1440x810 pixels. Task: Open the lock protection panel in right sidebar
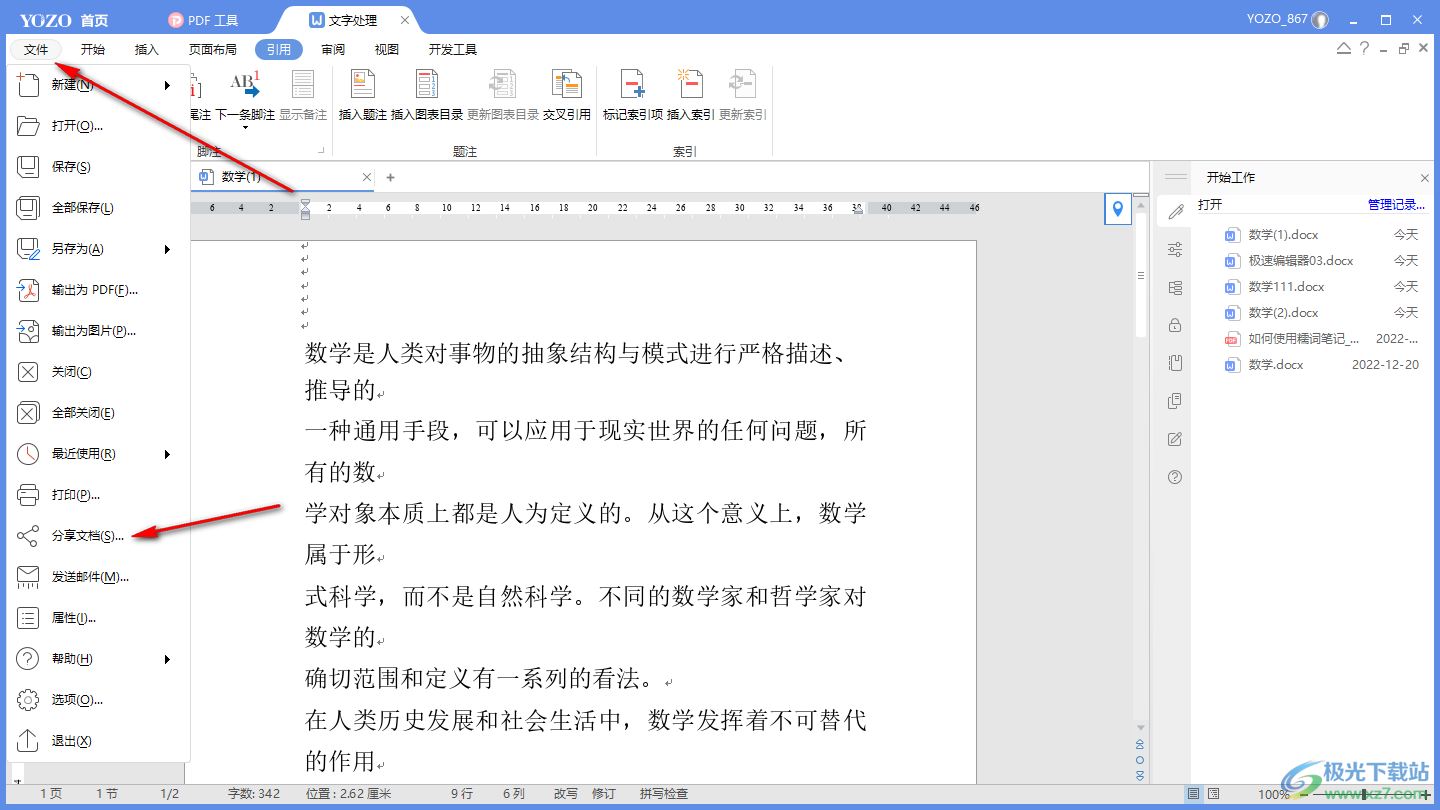pos(1175,325)
